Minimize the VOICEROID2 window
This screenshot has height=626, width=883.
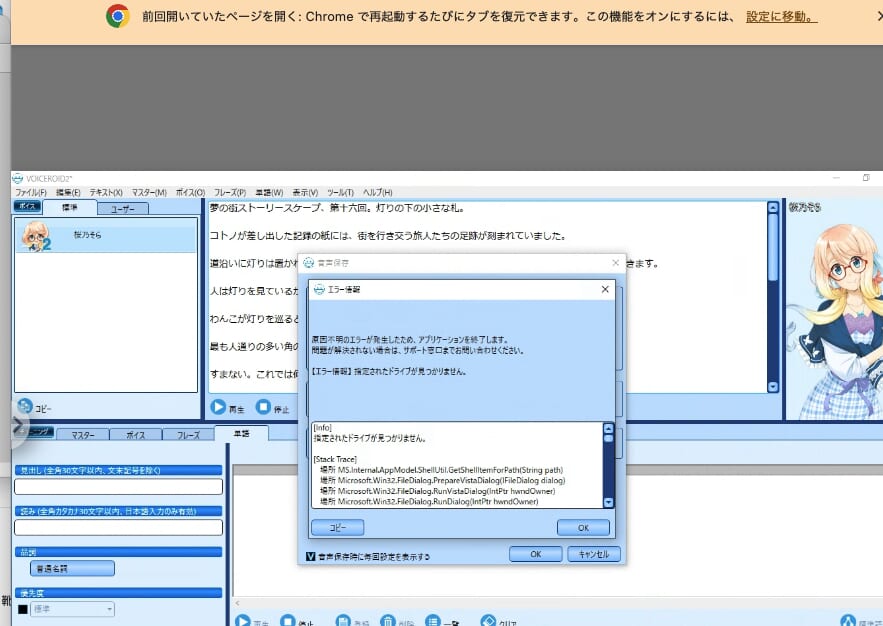click(836, 178)
